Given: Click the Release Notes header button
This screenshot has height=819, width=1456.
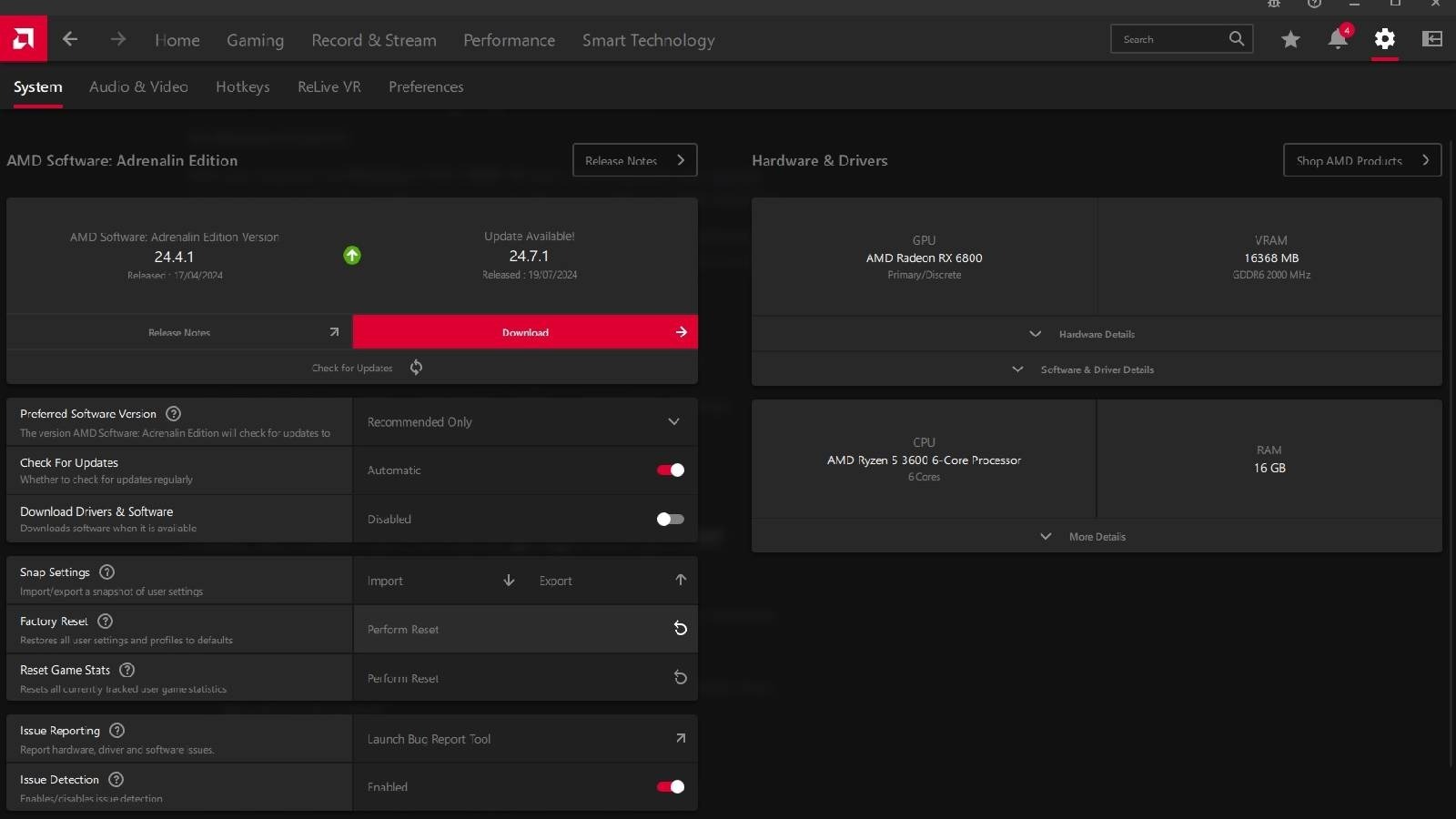Looking at the screenshot, I should tap(635, 160).
